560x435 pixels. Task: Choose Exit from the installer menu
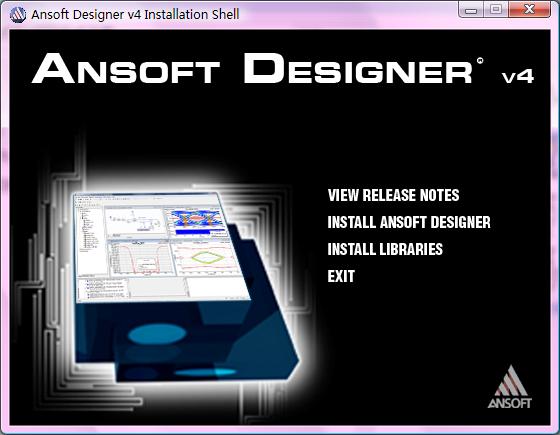click(341, 276)
